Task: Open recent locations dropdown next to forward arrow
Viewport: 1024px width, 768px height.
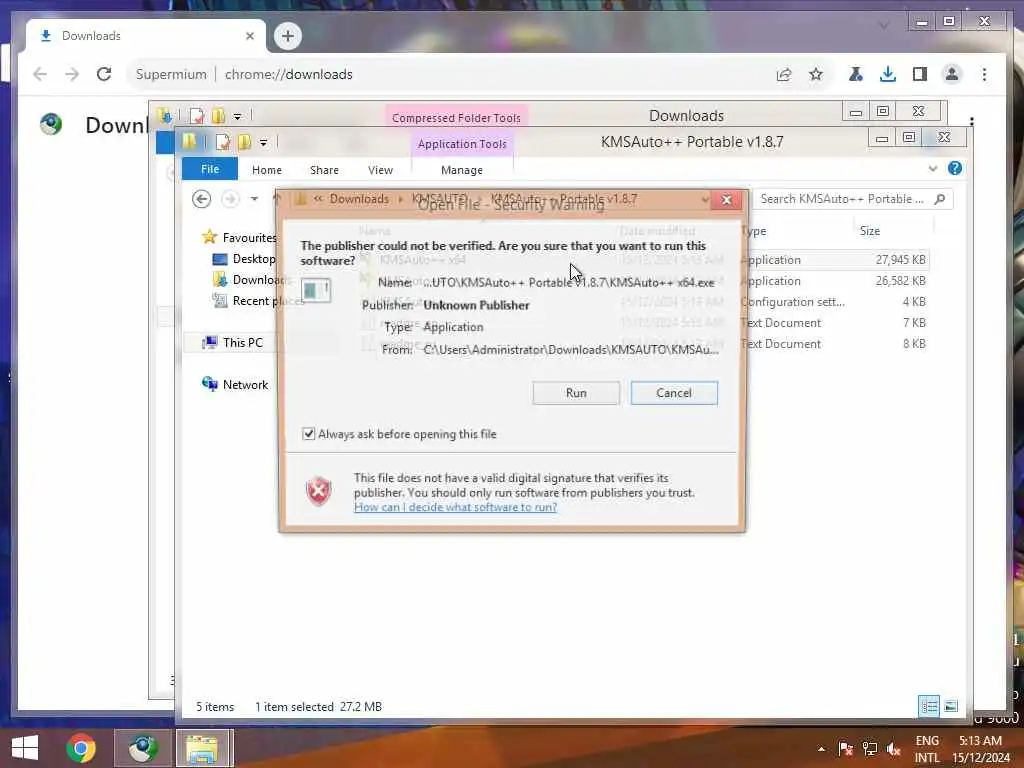Action: 254,199
